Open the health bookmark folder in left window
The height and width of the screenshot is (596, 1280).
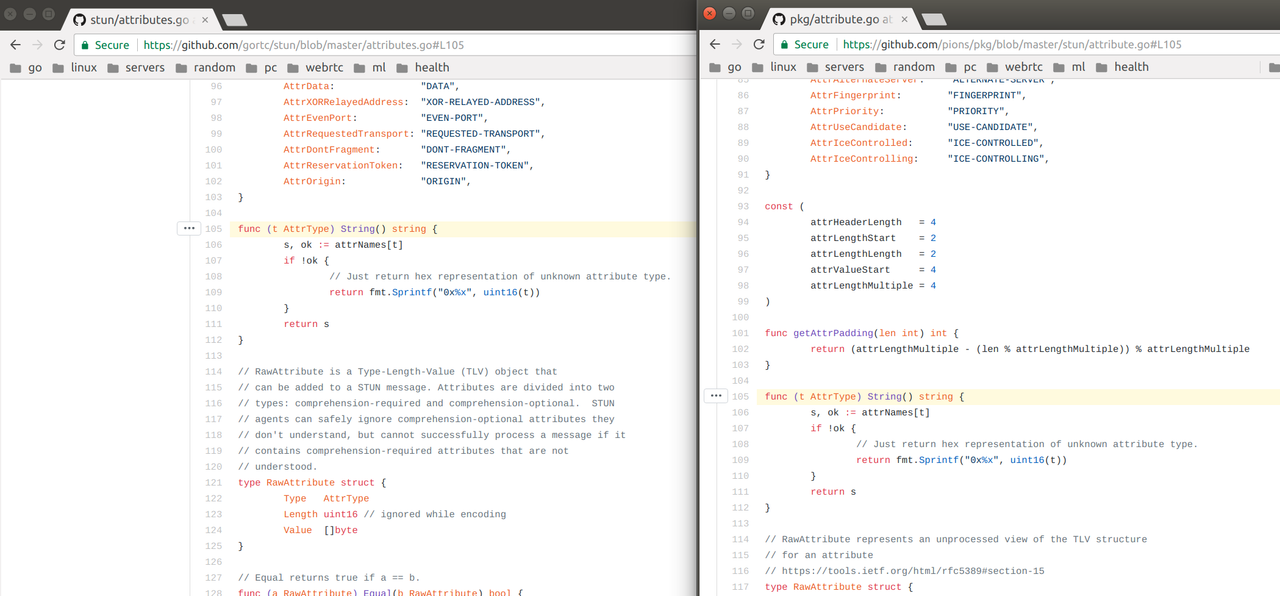pyautogui.click(x=423, y=67)
